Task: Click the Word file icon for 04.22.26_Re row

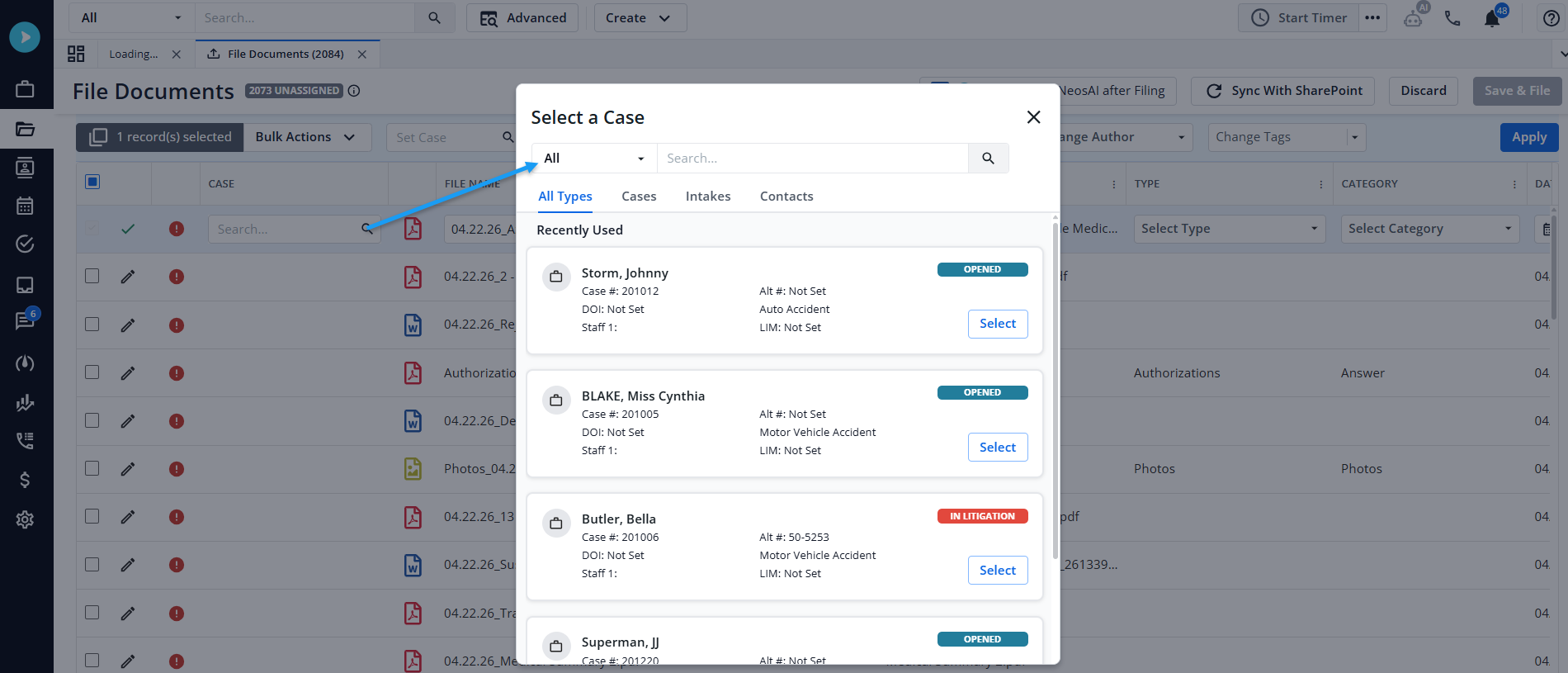Action: click(x=413, y=325)
